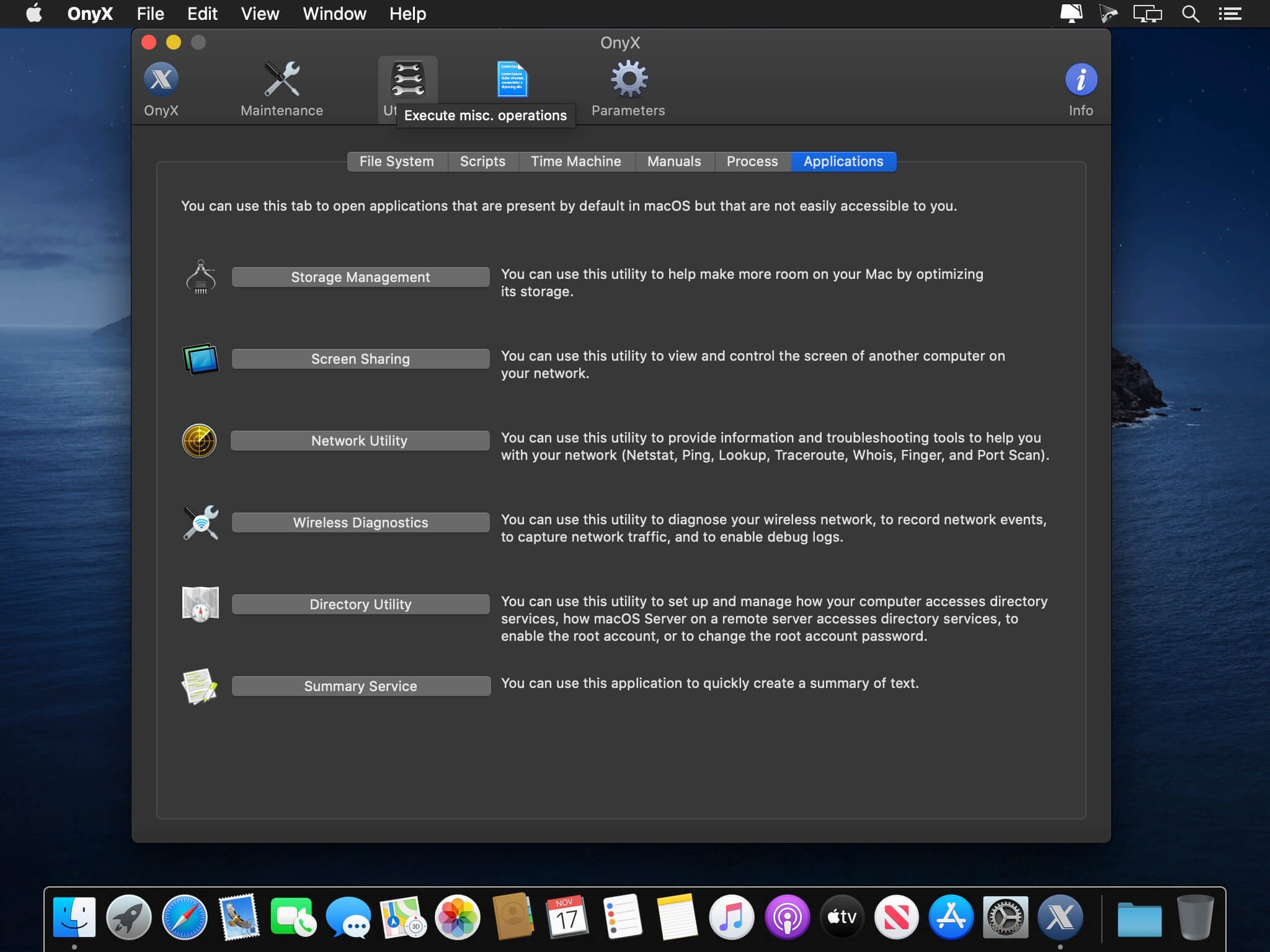Click the OnyX icon in the Dock
This screenshot has height=952, width=1270.
(1060, 917)
